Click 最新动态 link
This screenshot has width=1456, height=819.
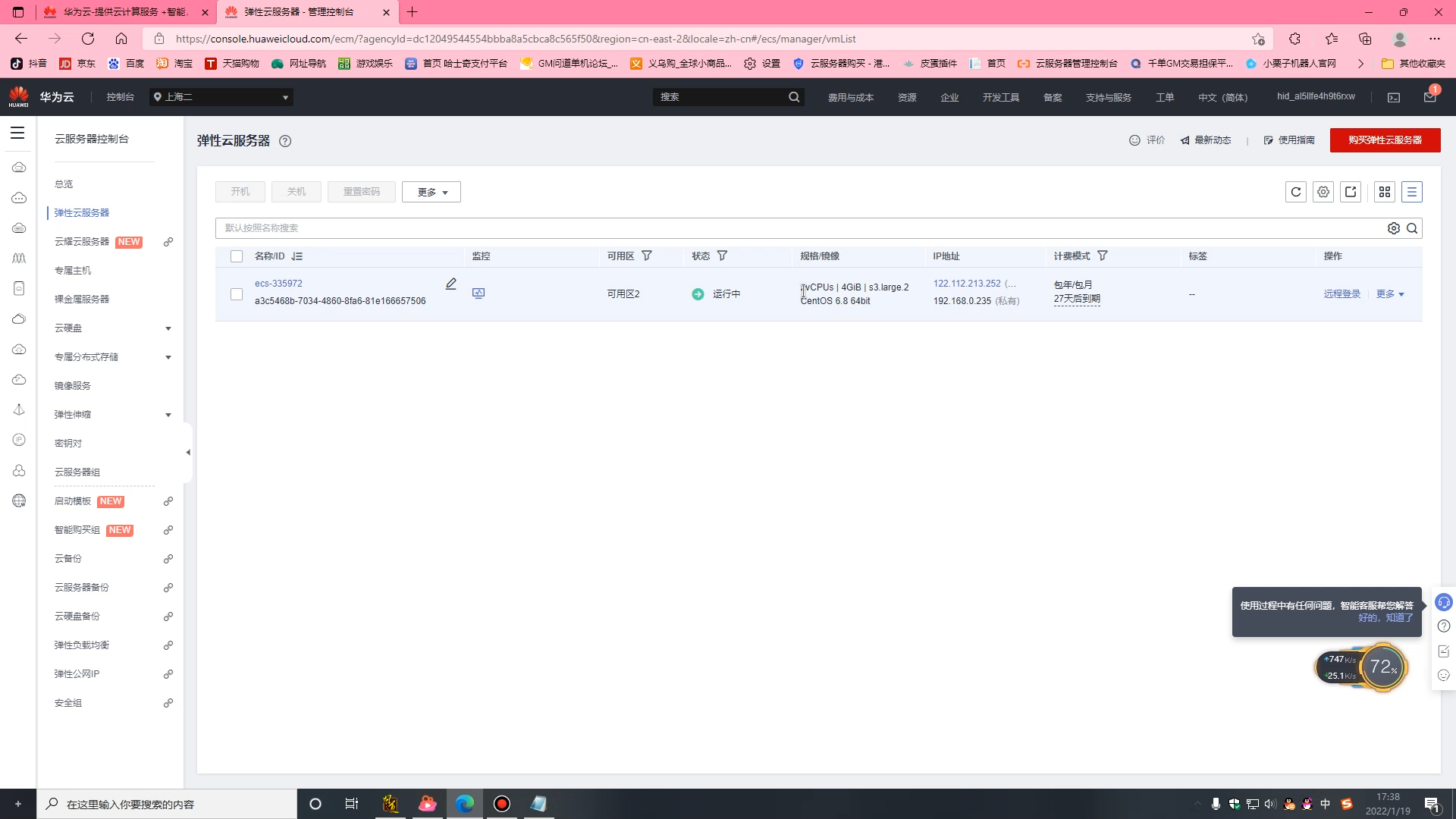pyautogui.click(x=1206, y=140)
